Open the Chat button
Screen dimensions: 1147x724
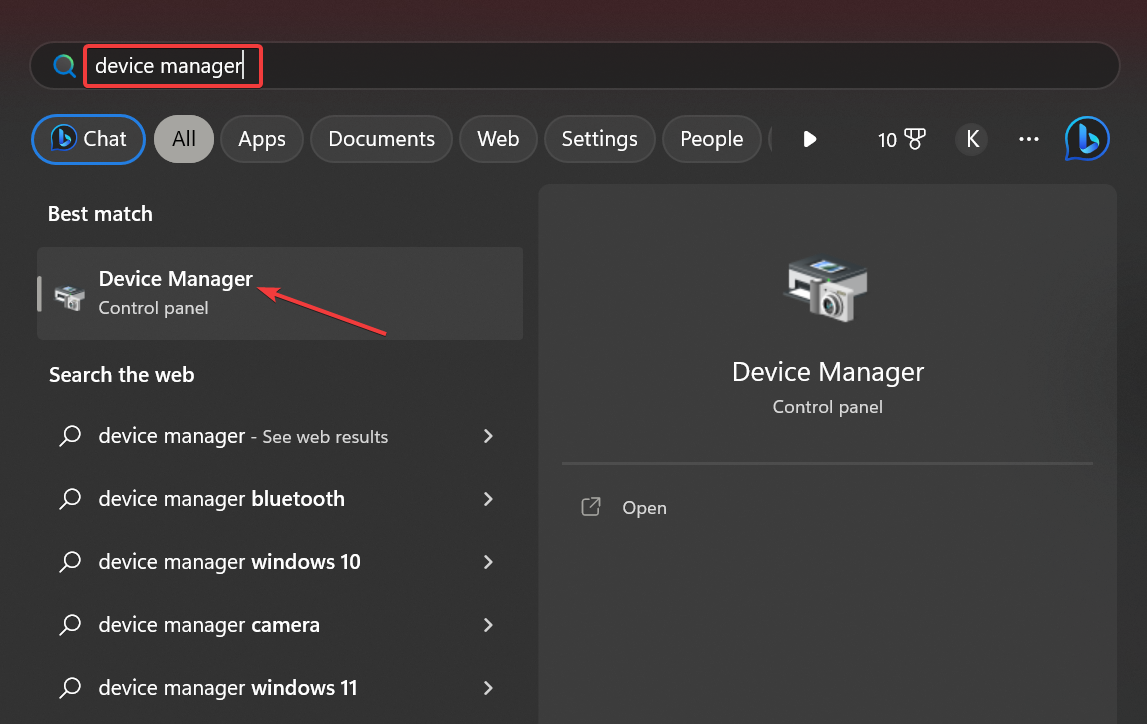coord(89,139)
